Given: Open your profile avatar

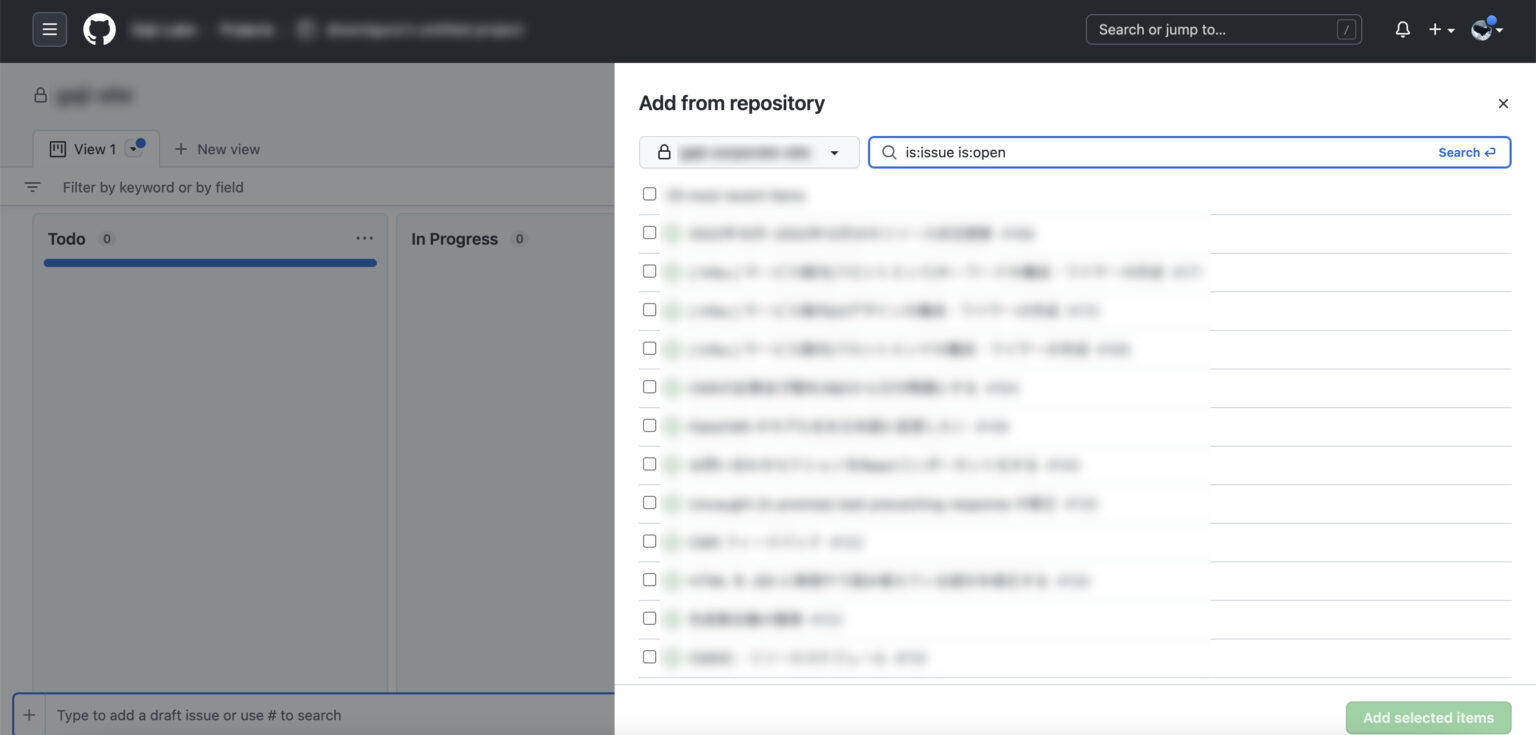Looking at the screenshot, I should [x=1480, y=29].
